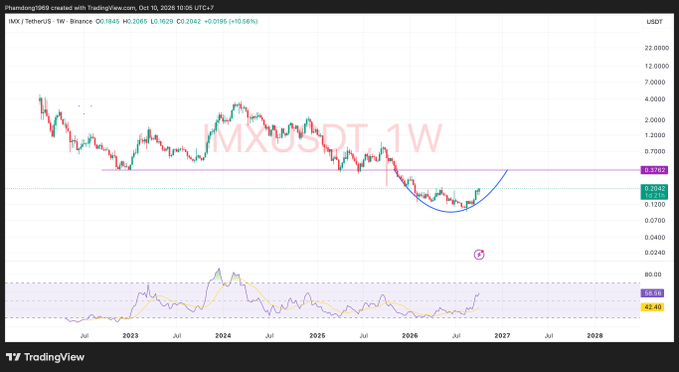Open the USDT currency label
679x372 pixels.
click(x=654, y=22)
